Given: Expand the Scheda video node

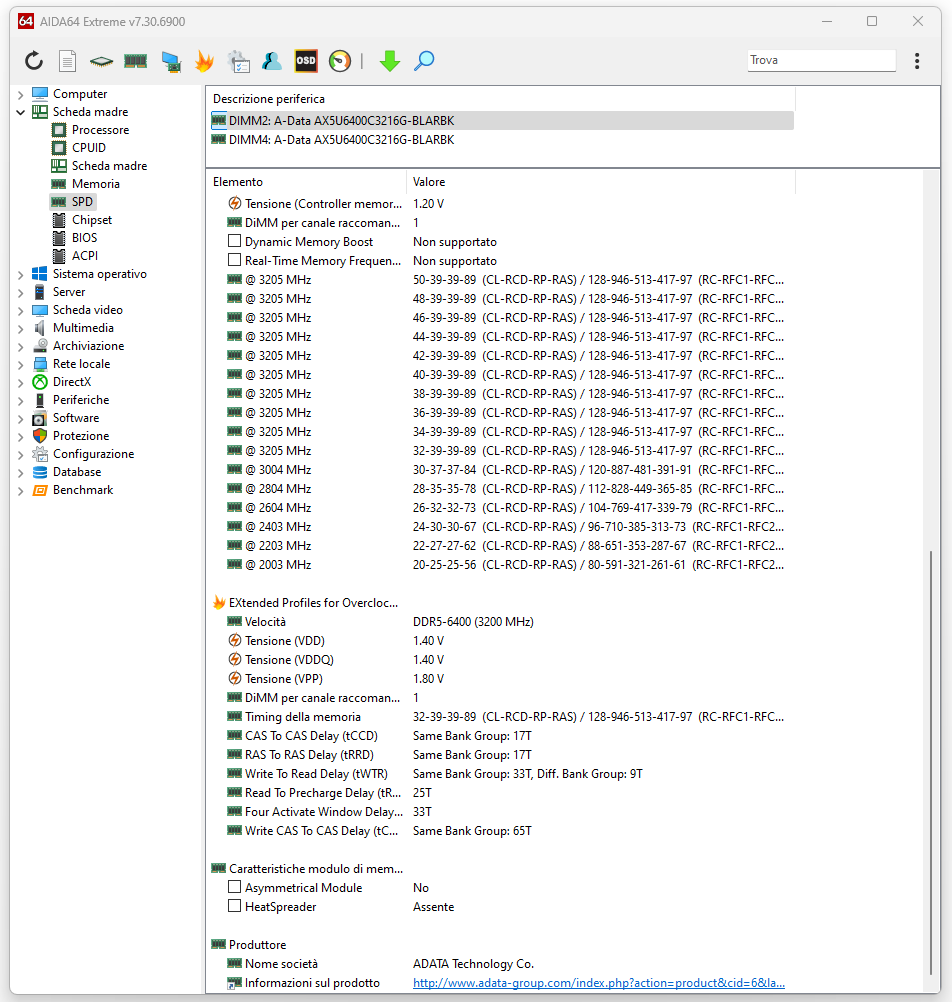Looking at the screenshot, I should [x=20, y=311].
